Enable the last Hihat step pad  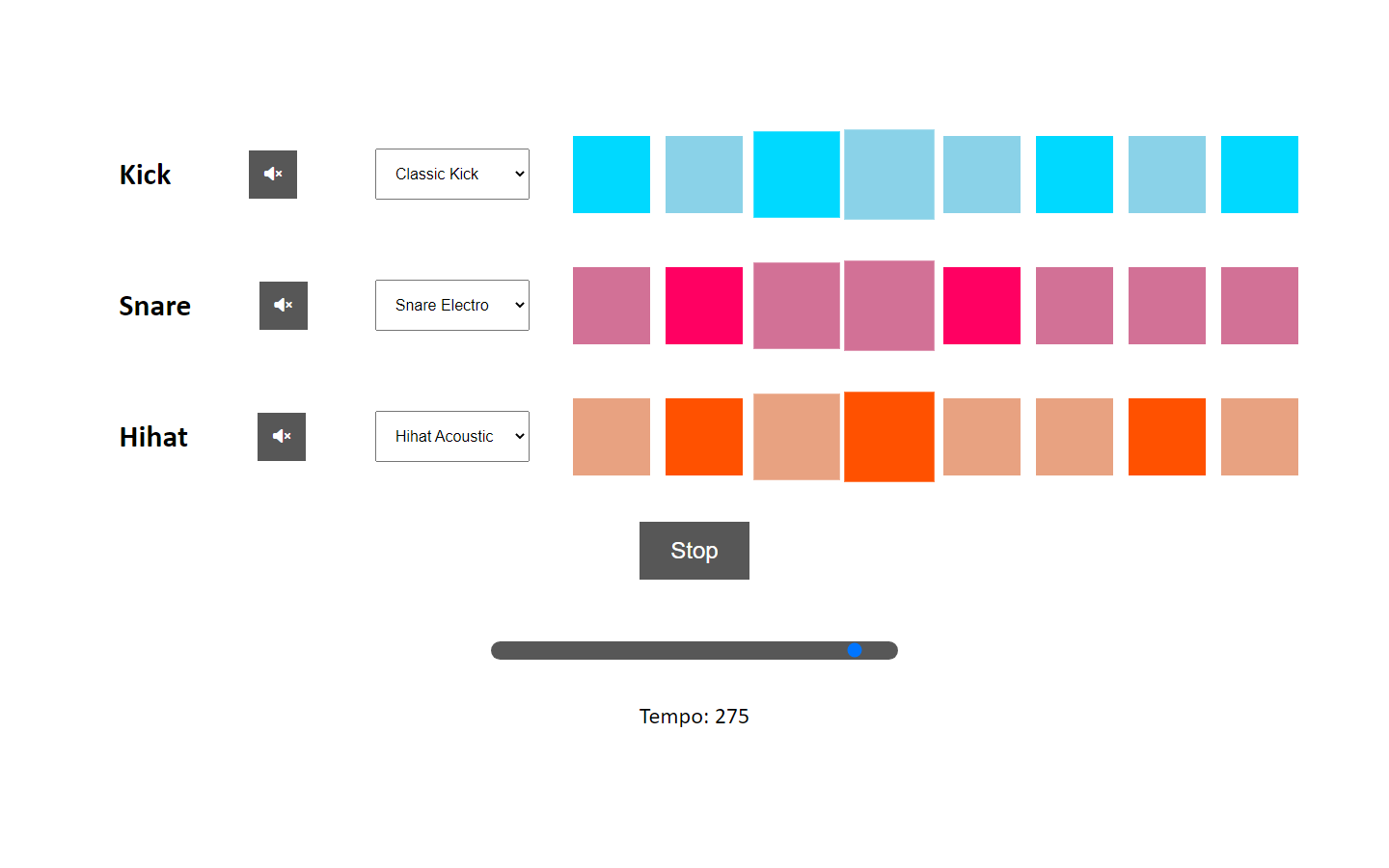pos(1260,437)
